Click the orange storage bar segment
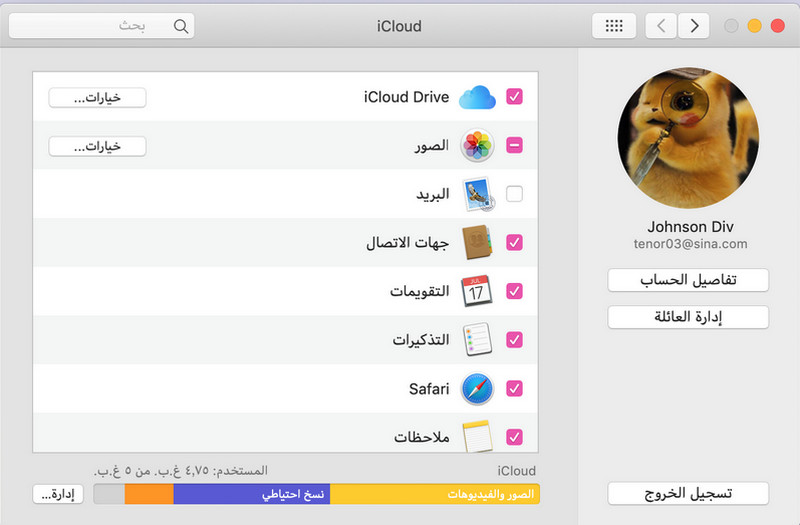The height and width of the screenshot is (525, 800). (149, 494)
